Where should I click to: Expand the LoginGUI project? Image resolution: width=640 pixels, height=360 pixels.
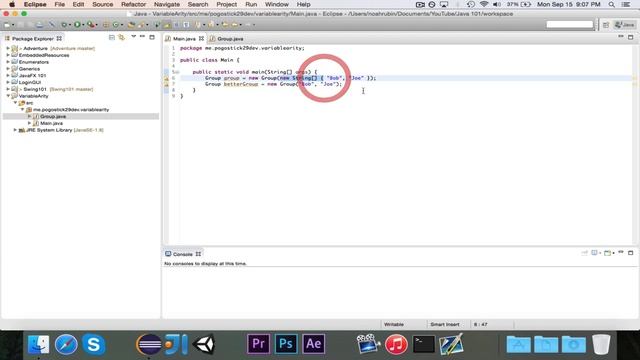coord(8,82)
